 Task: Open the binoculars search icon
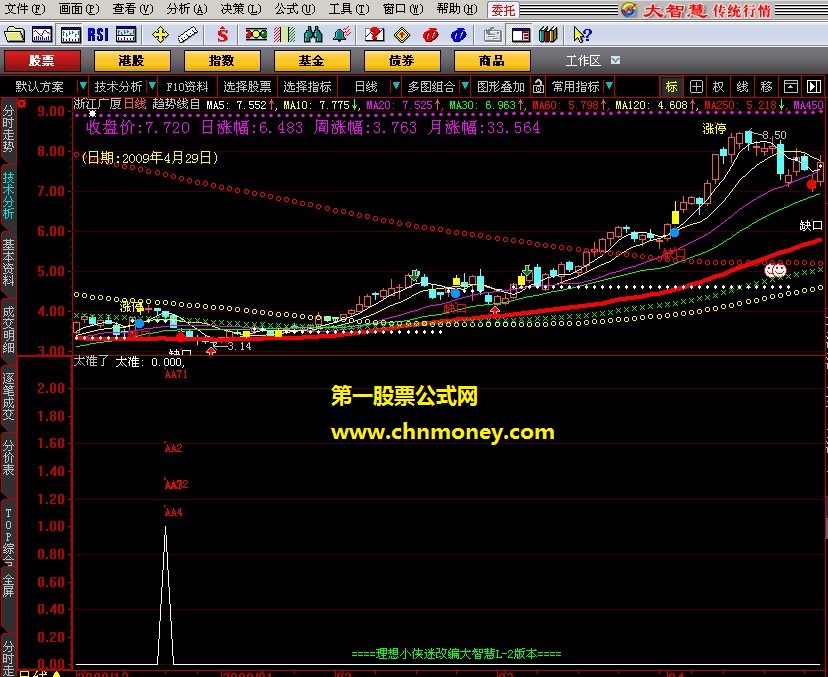[x=313, y=35]
